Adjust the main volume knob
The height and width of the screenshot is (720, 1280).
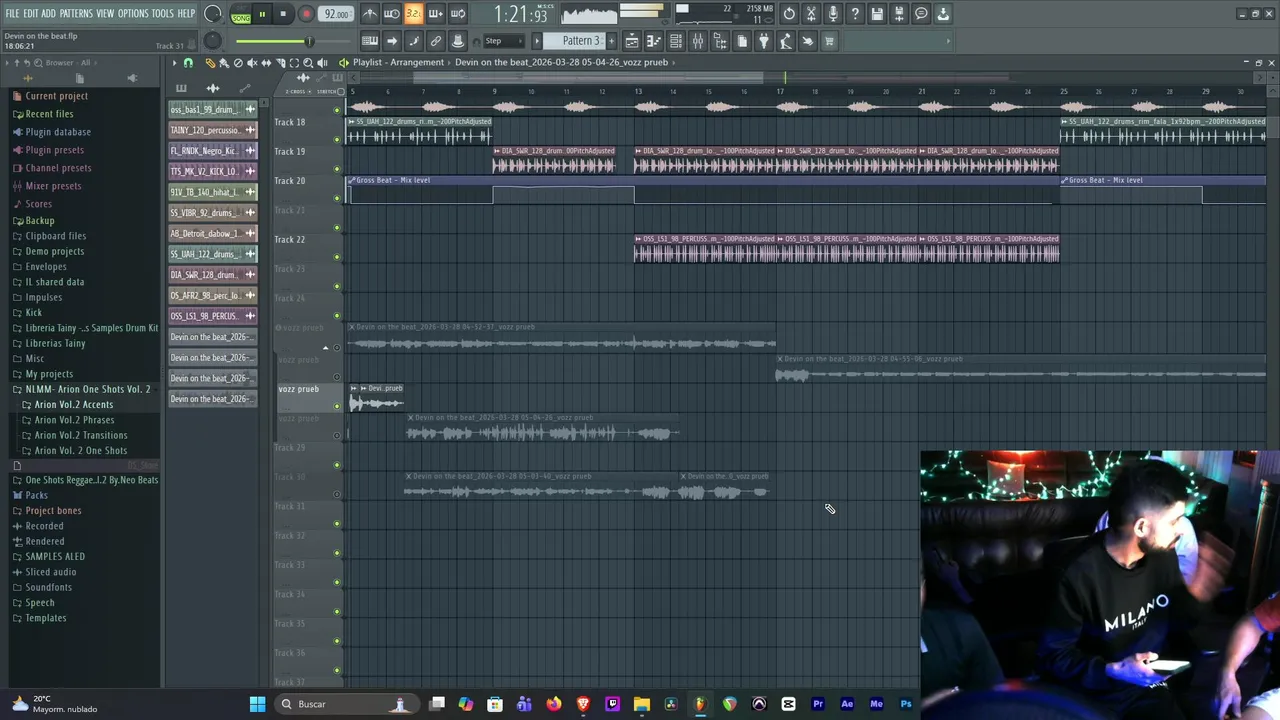point(213,14)
